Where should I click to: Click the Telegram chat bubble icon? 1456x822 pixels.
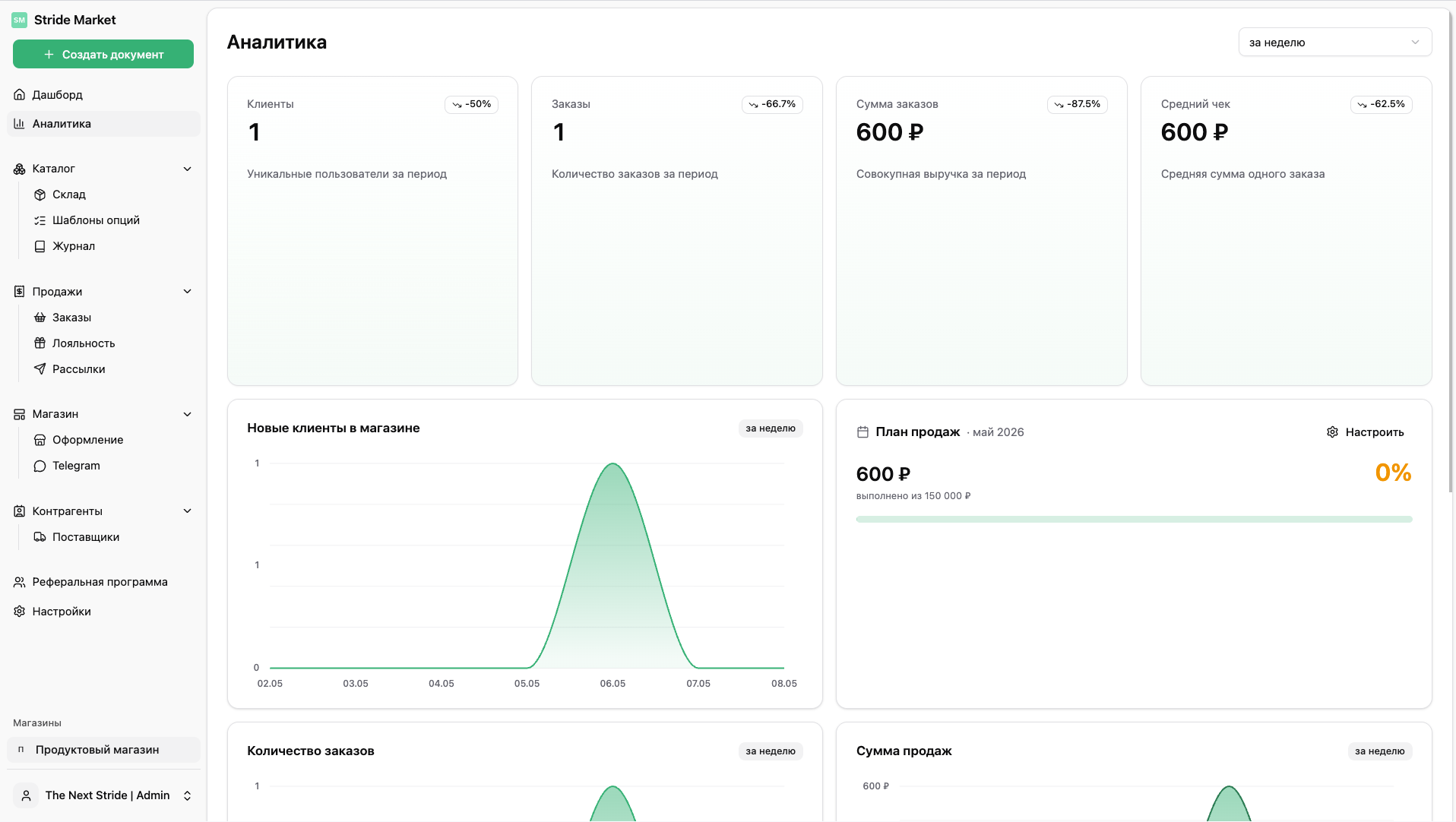[x=40, y=466]
